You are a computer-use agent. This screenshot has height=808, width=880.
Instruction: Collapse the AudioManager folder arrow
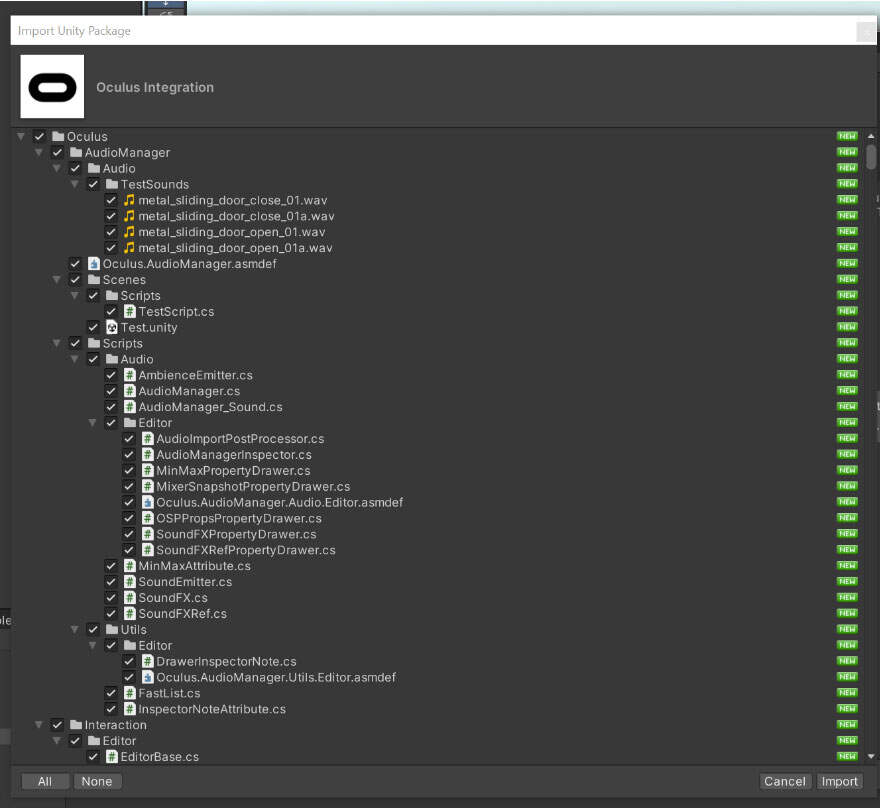tap(39, 153)
